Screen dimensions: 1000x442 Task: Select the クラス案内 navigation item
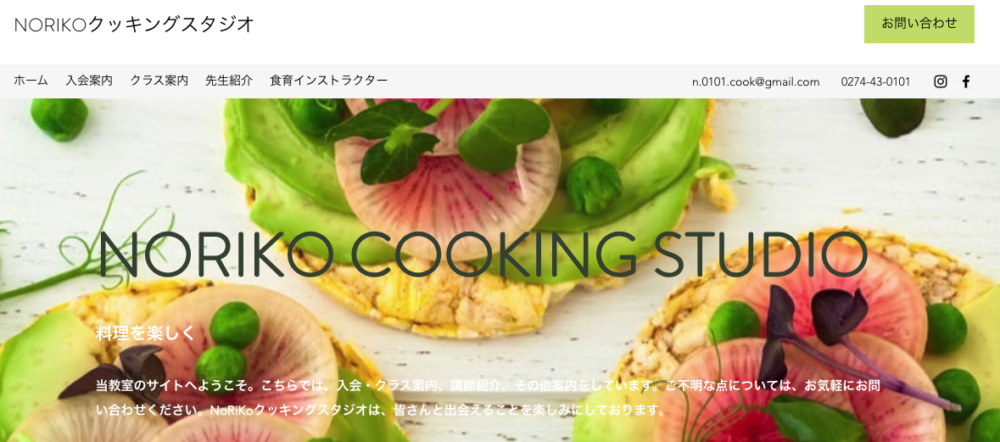tap(159, 81)
